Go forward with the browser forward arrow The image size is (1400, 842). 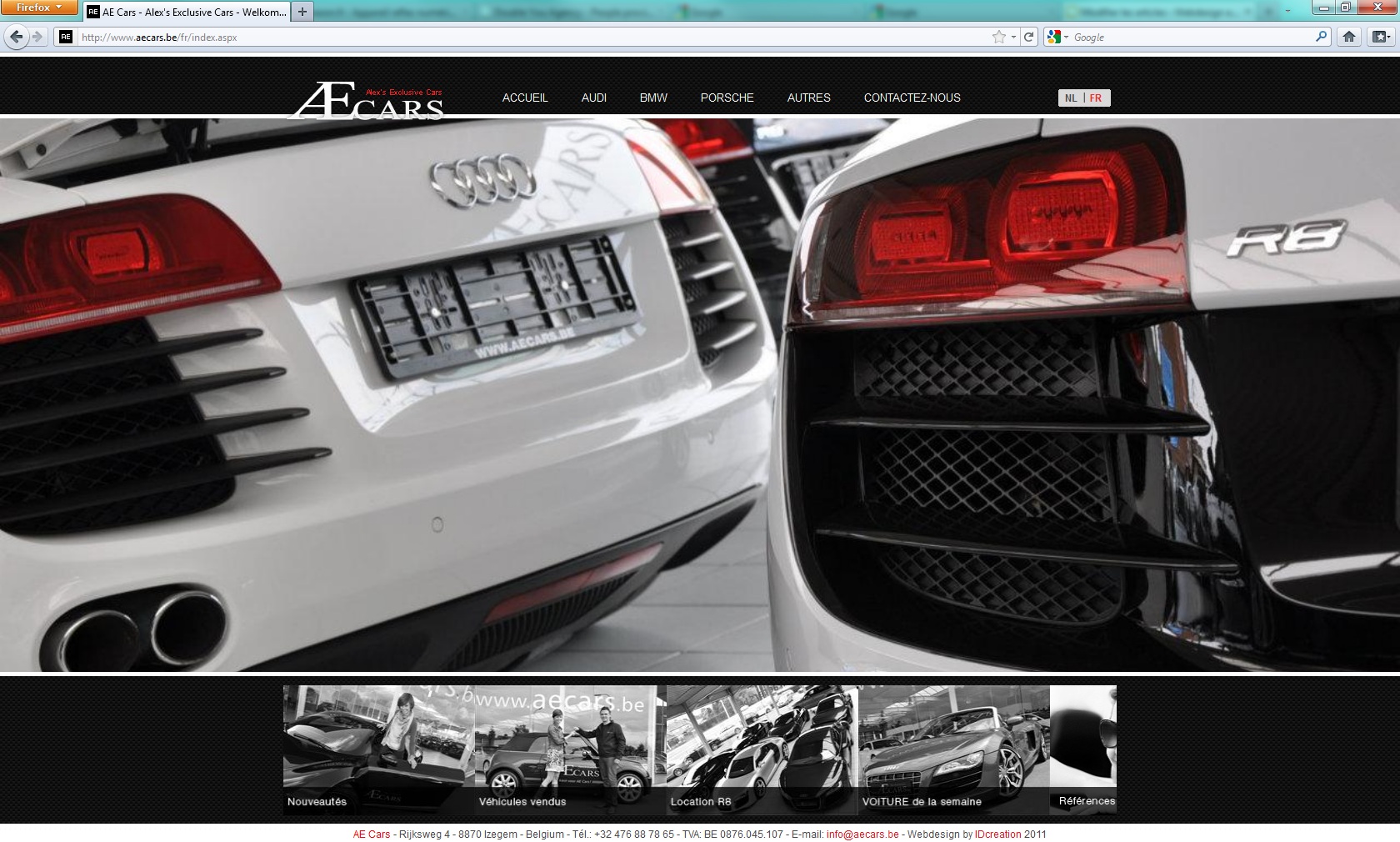(37, 37)
